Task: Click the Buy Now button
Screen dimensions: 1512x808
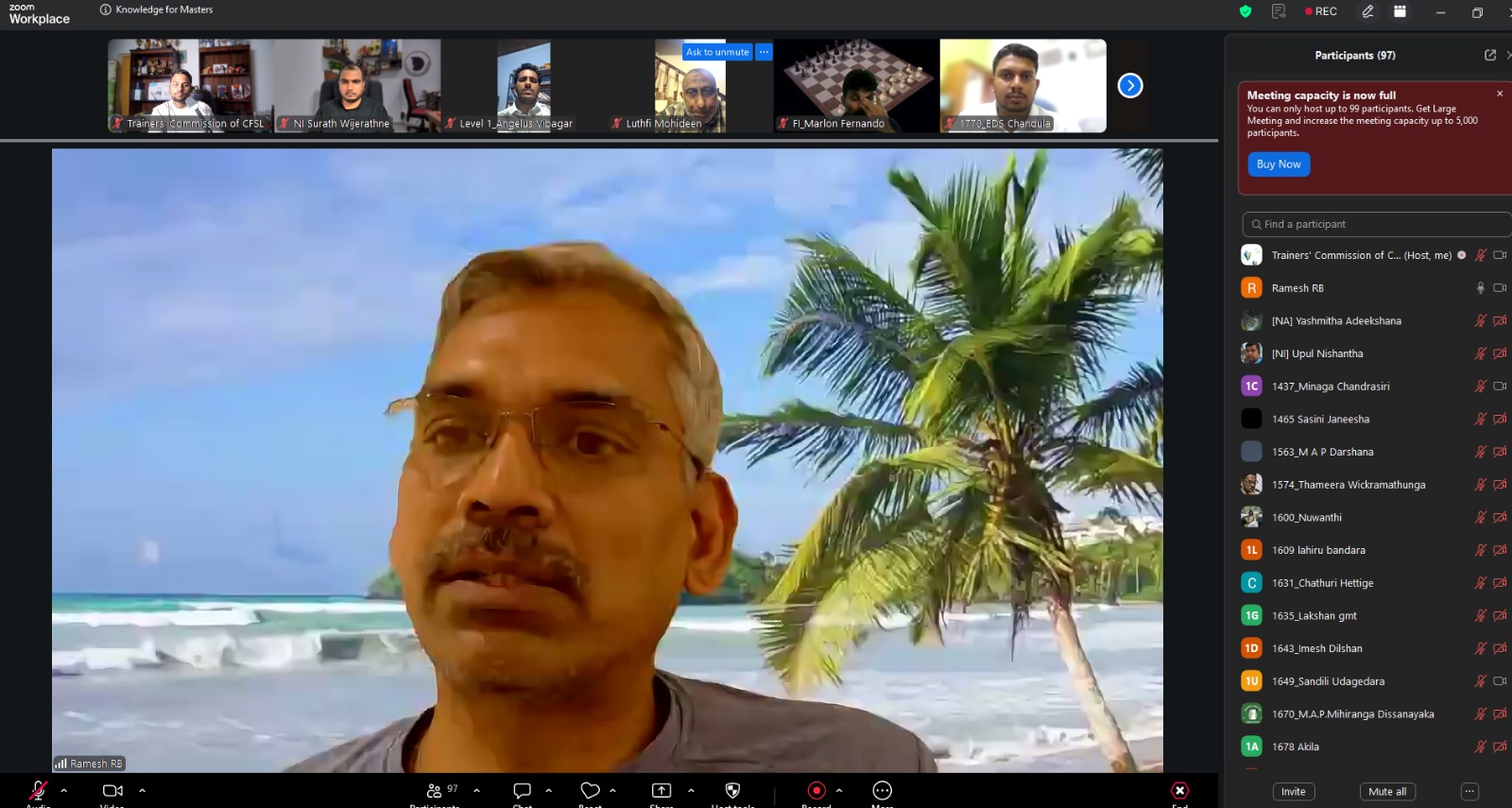Action: (x=1279, y=164)
